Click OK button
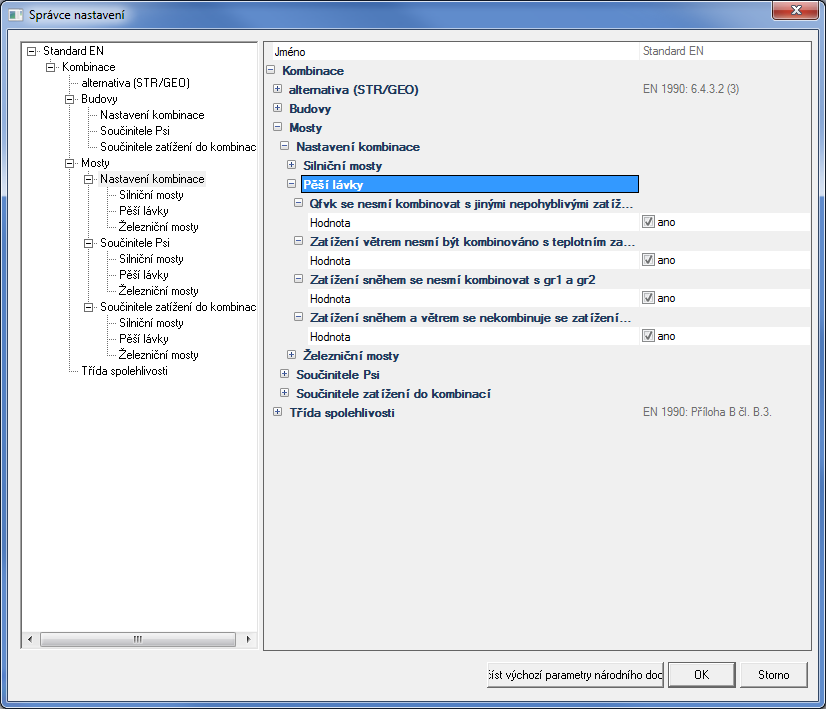Viewport: 826px width, 709px height. click(x=701, y=675)
